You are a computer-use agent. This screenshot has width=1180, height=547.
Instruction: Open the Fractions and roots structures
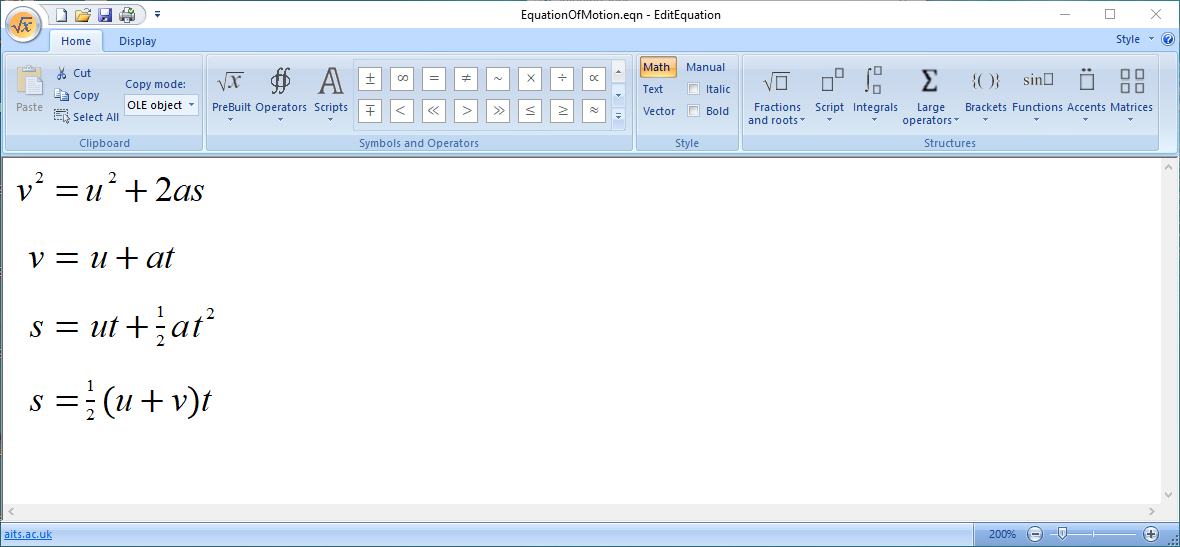click(x=777, y=97)
